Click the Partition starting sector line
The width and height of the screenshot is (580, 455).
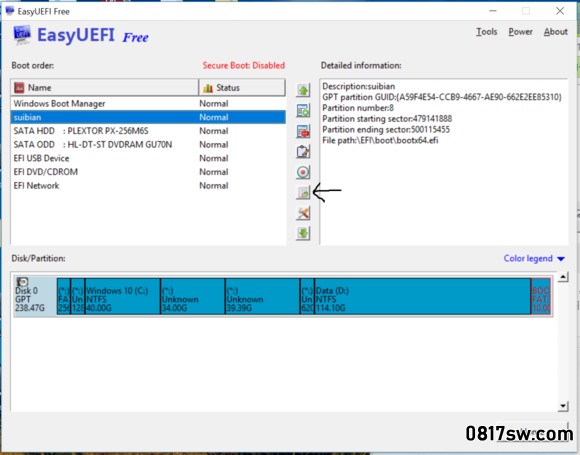point(387,119)
